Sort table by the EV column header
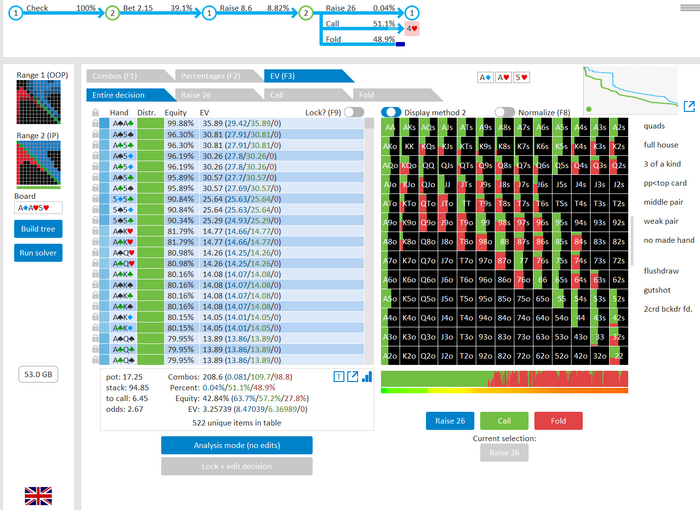The image size is (700, 510). [x=204, y=113]
